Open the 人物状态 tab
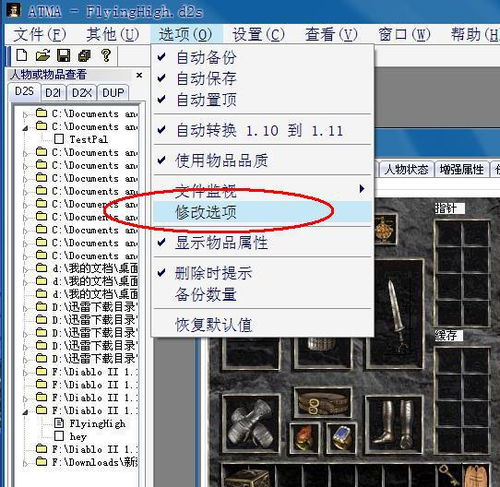Image resolution: width=500 pixels, height=487 pixels. point(406,170)
